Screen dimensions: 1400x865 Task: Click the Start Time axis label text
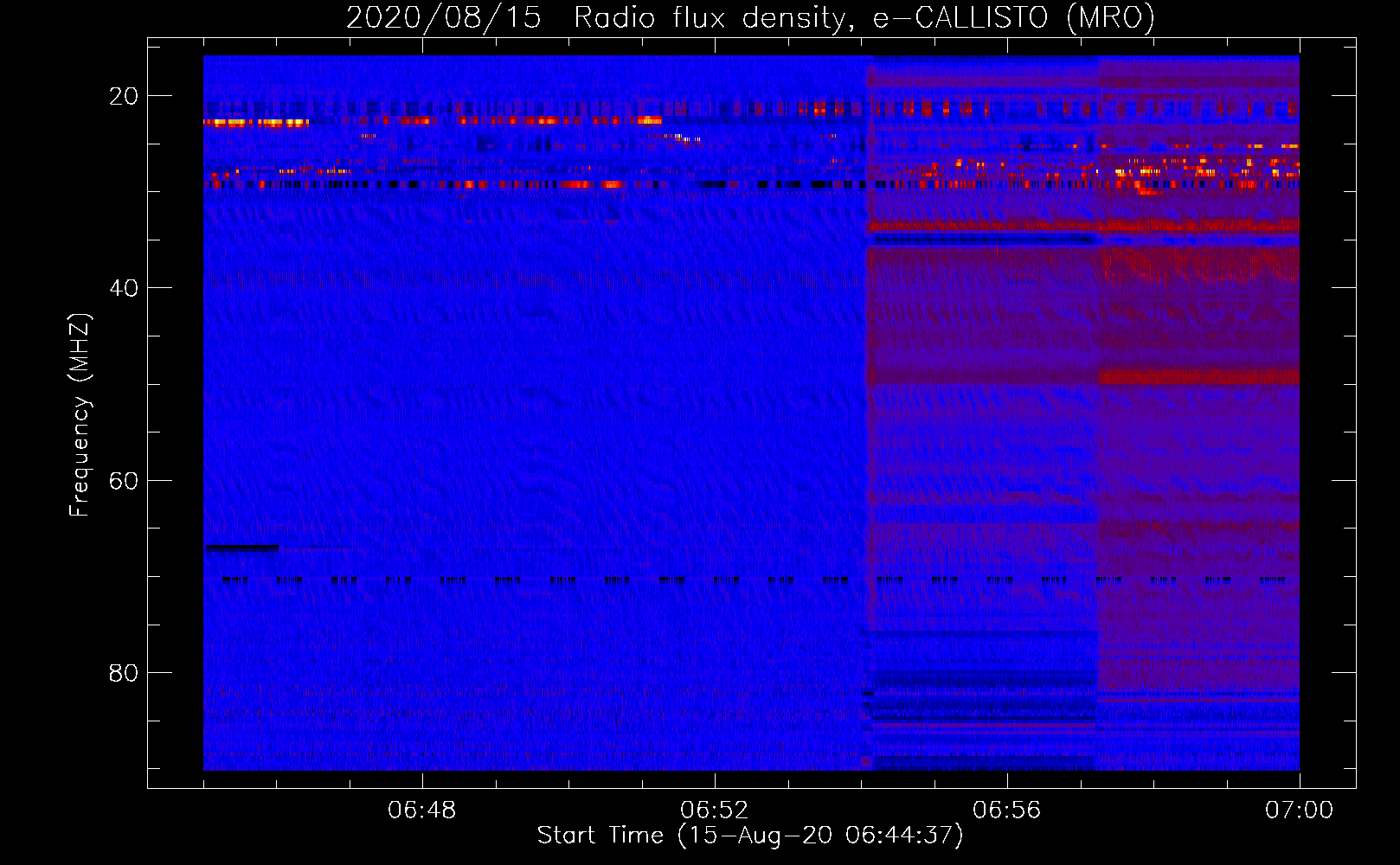(x=750, y=836)
